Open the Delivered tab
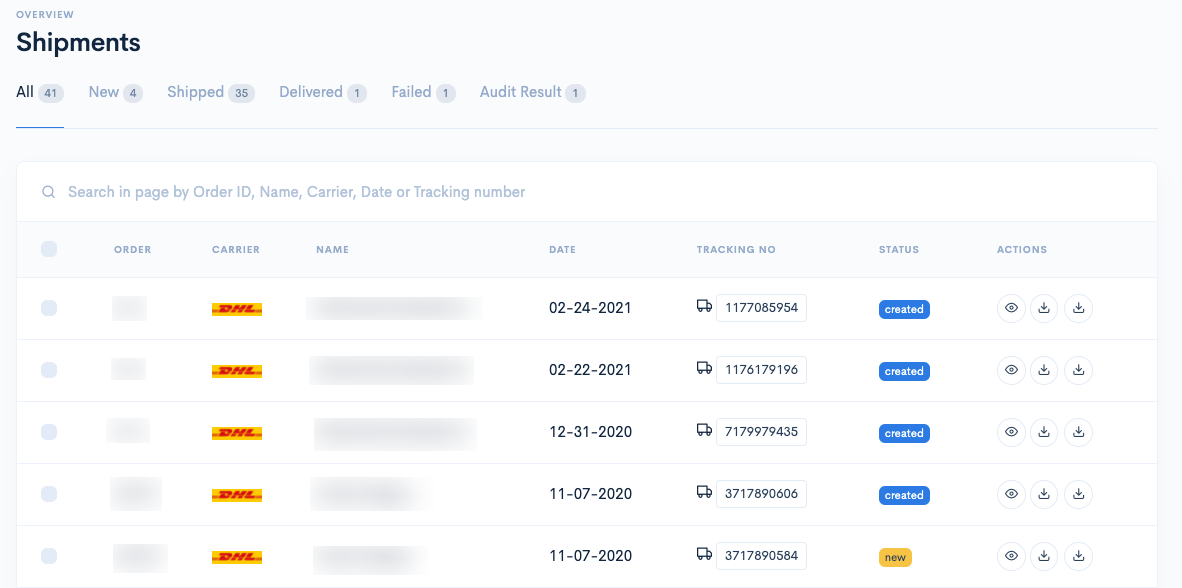1182x588 pixels. tap(323, 93)
